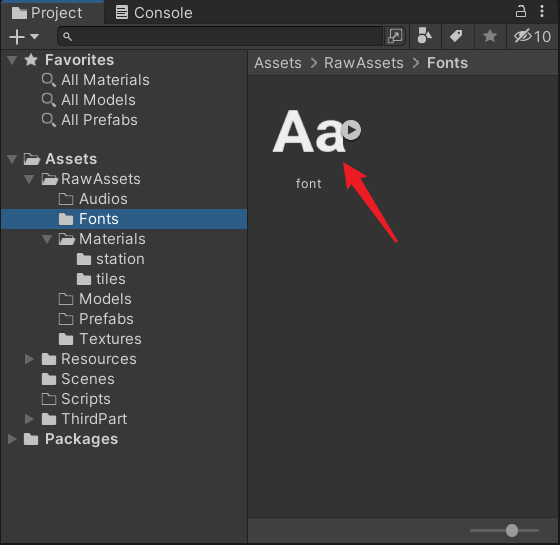Select the font asset thumbnail
The height and width of the screenshot is (545, 560).
309,131
